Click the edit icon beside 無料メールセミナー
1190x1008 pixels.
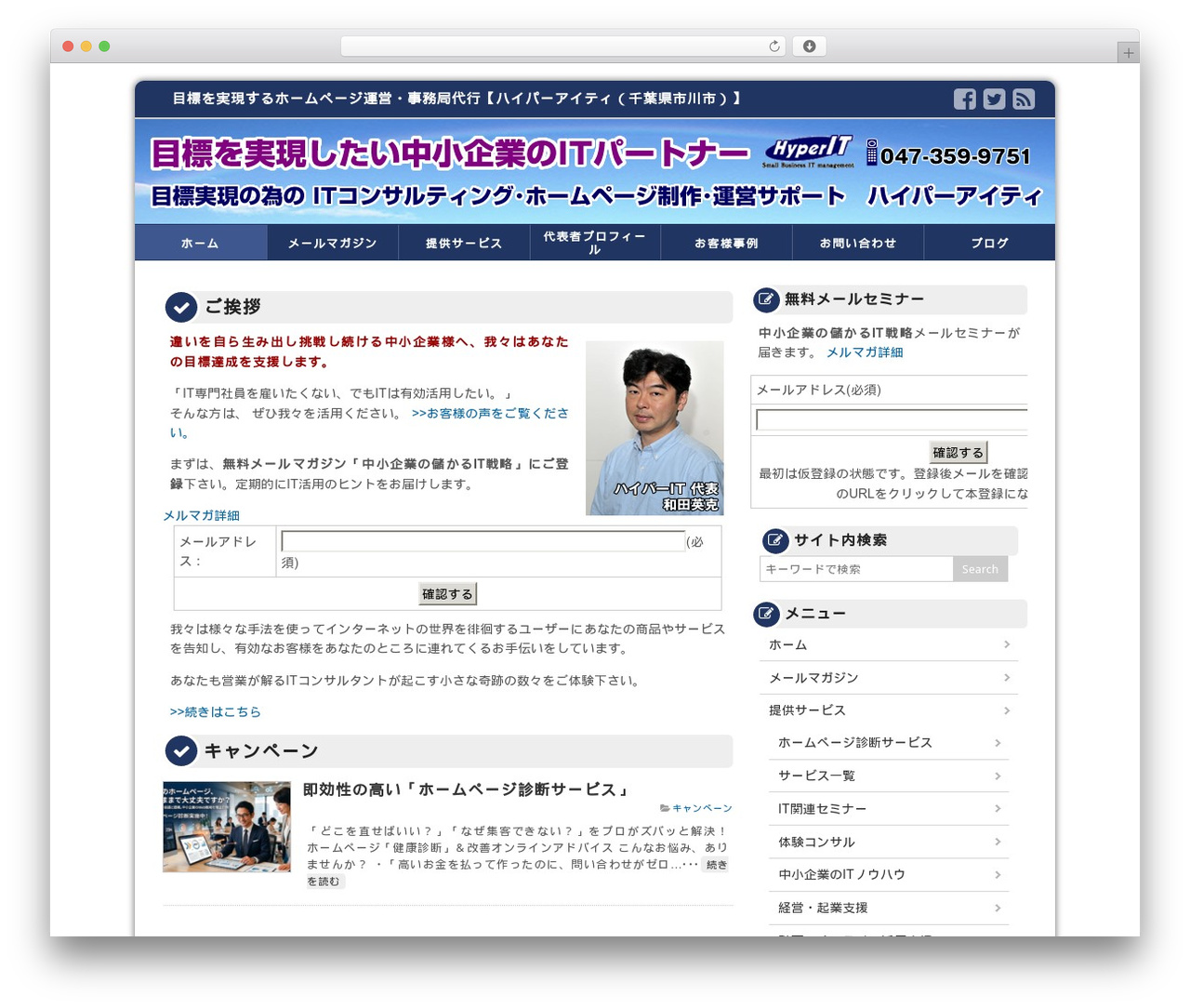pos(766,299)
